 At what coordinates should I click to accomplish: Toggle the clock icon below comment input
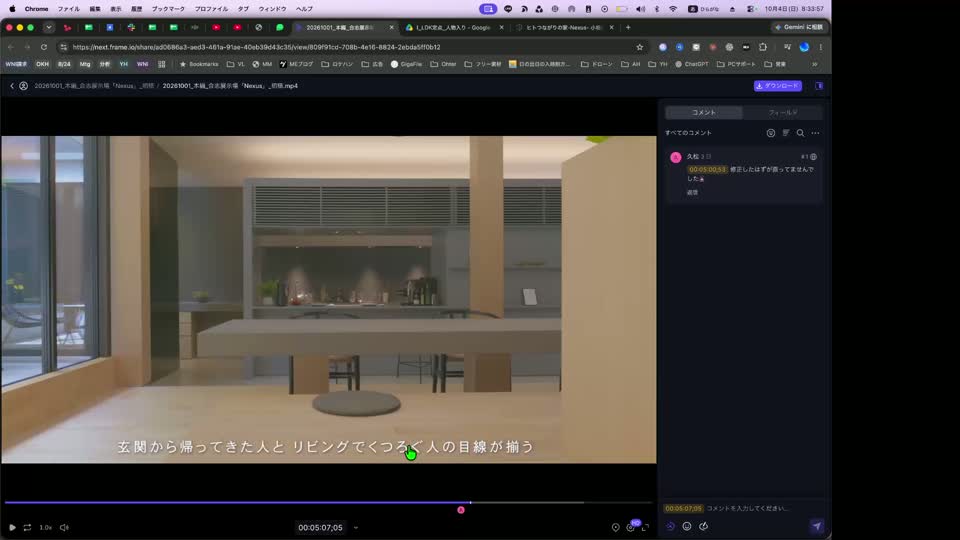tap(670, 527)
